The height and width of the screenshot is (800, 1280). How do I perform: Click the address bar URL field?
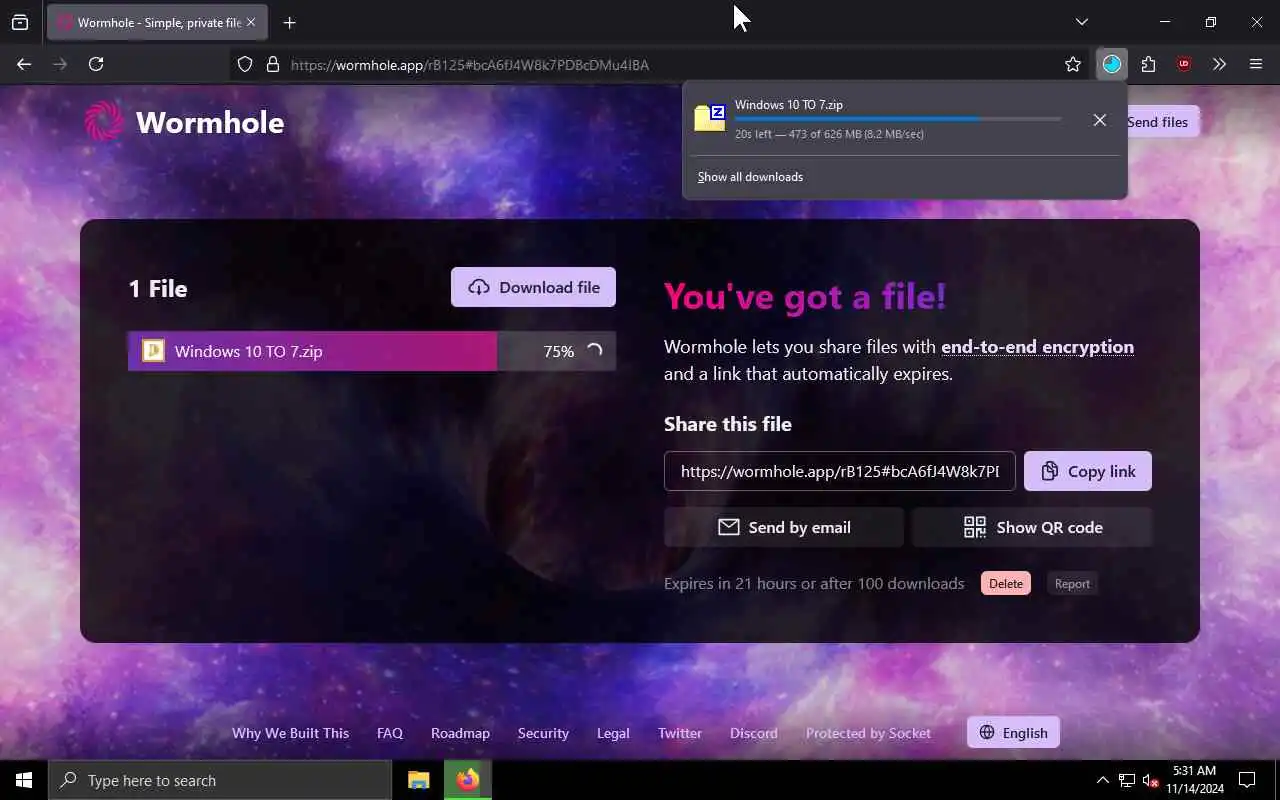click(x=660, y=64)
